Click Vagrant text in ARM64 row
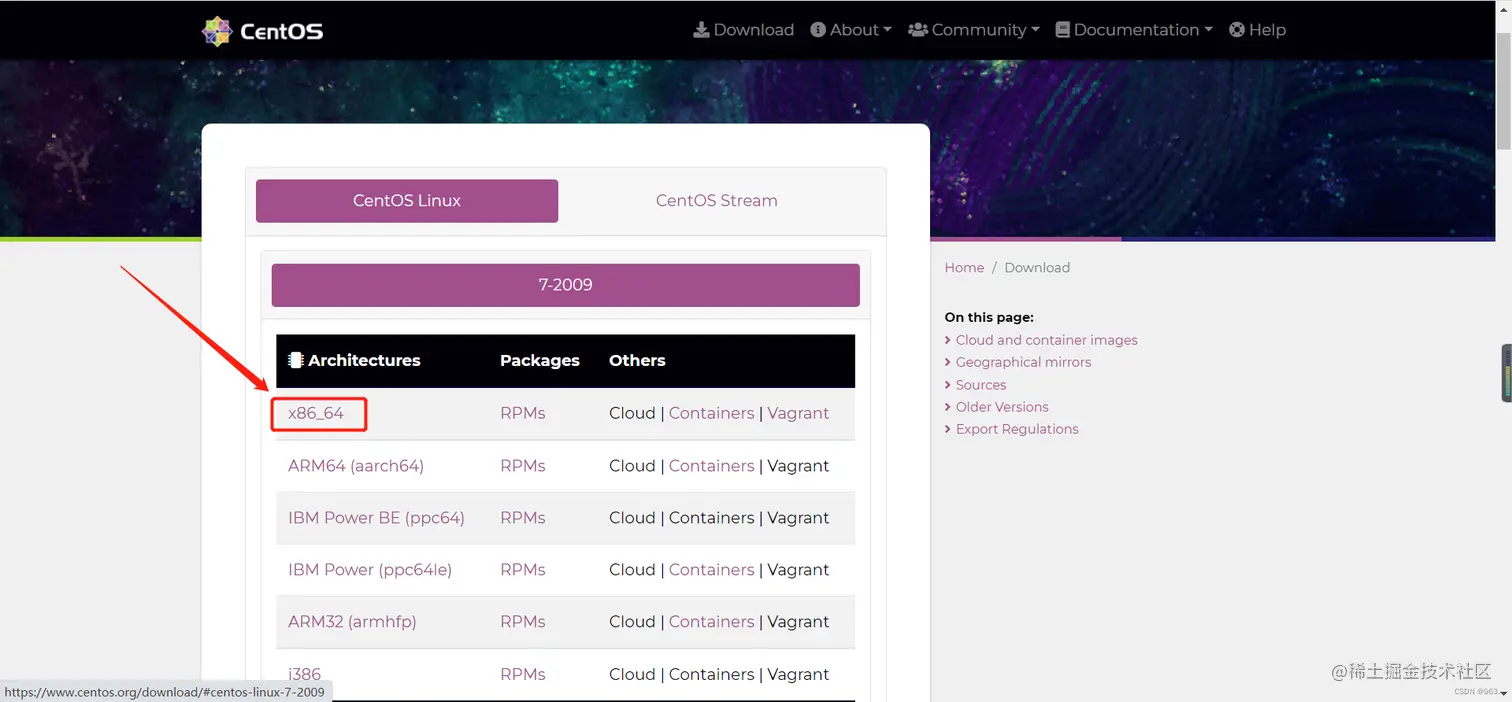1512x702 pixels. [798, 466]
